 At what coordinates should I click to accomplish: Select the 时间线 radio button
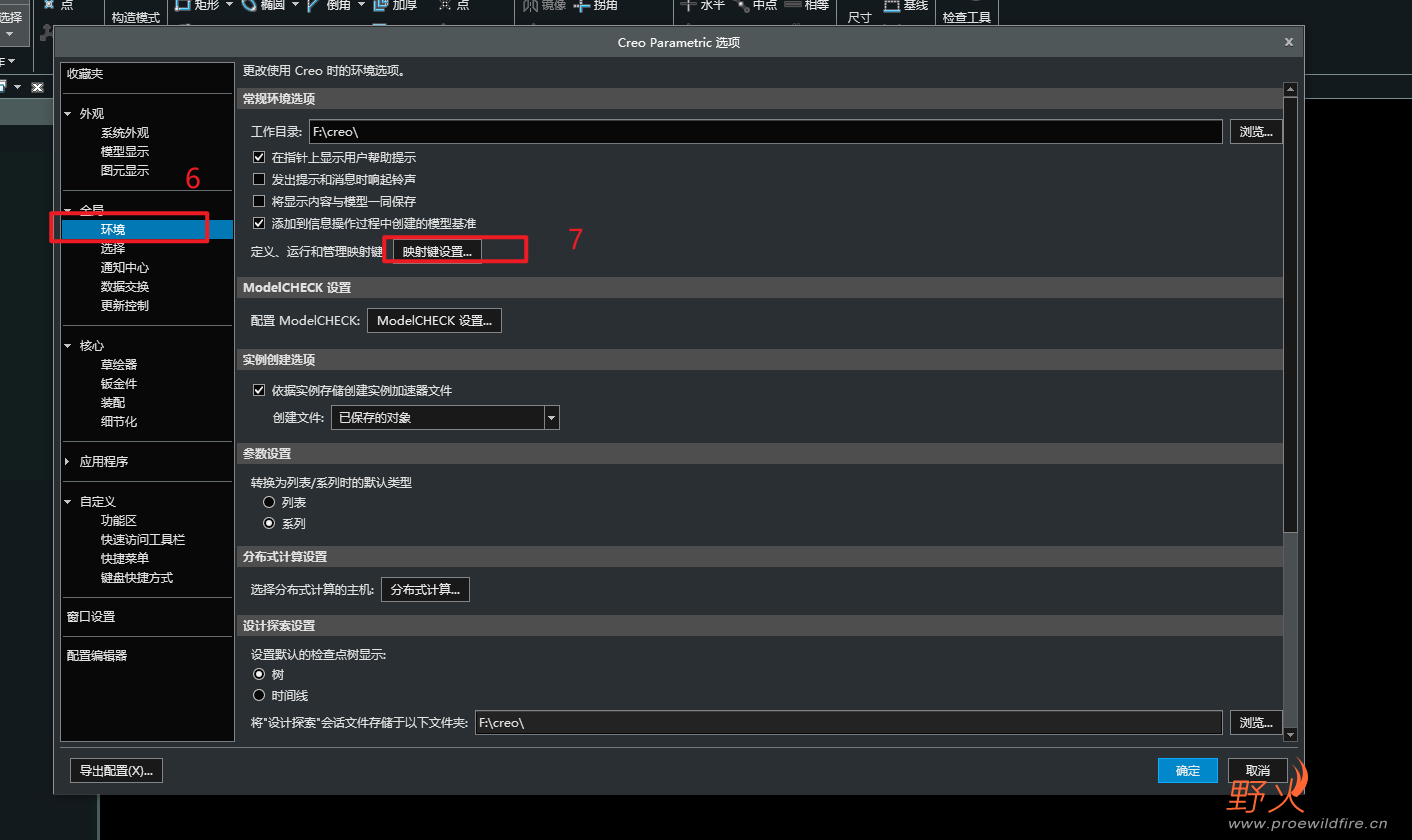(x=259, y=695)
